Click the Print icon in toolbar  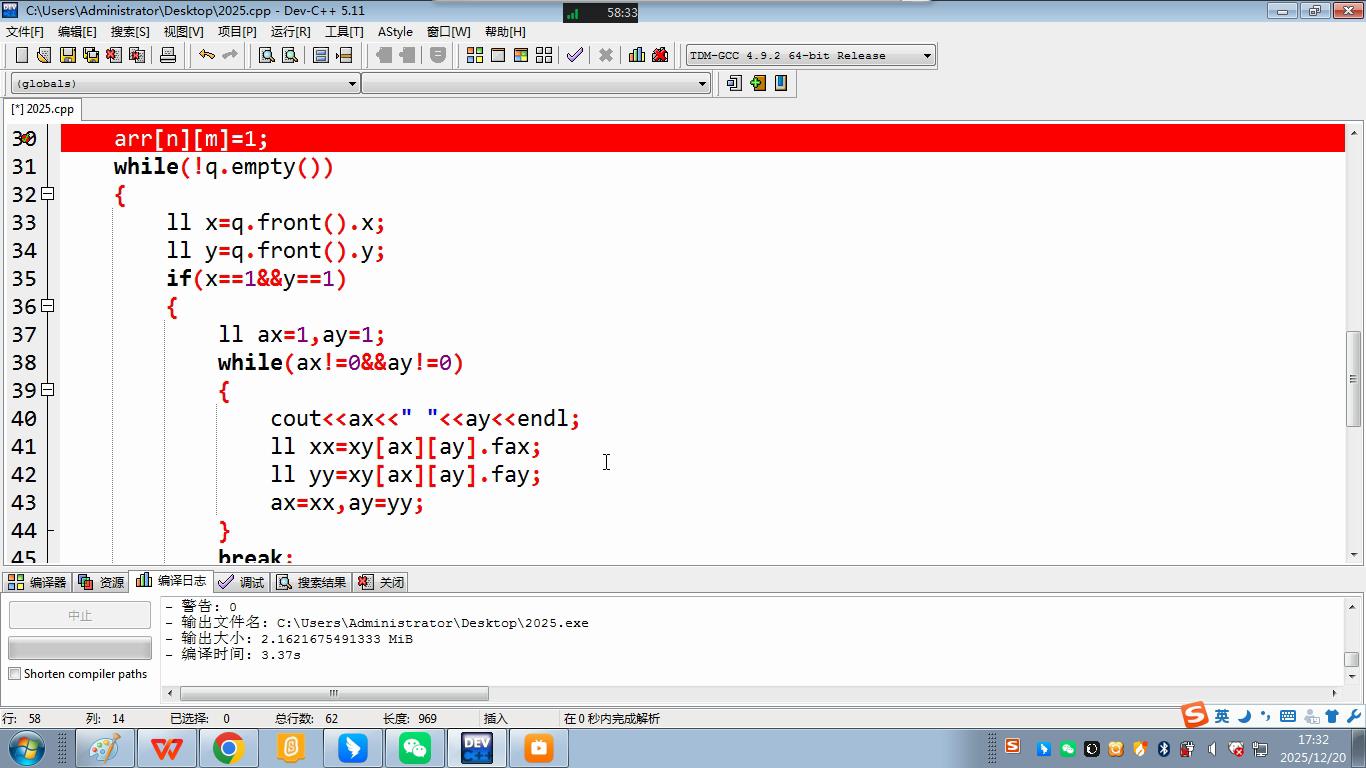coord(168,55)
